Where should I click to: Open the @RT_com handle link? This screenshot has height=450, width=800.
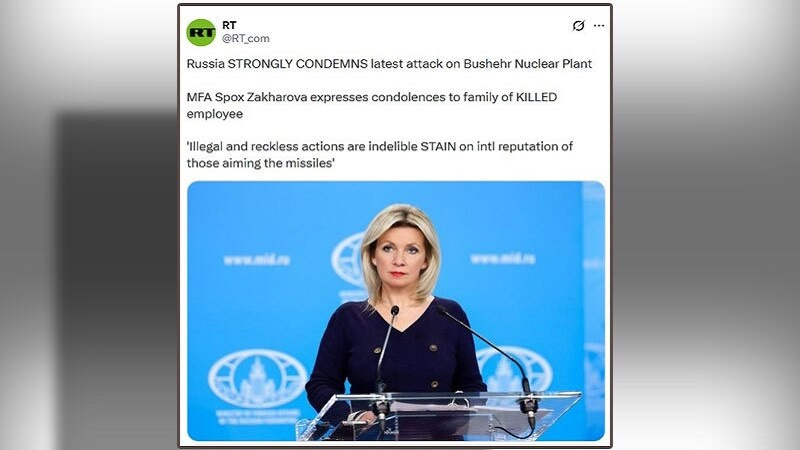point(245,38)
